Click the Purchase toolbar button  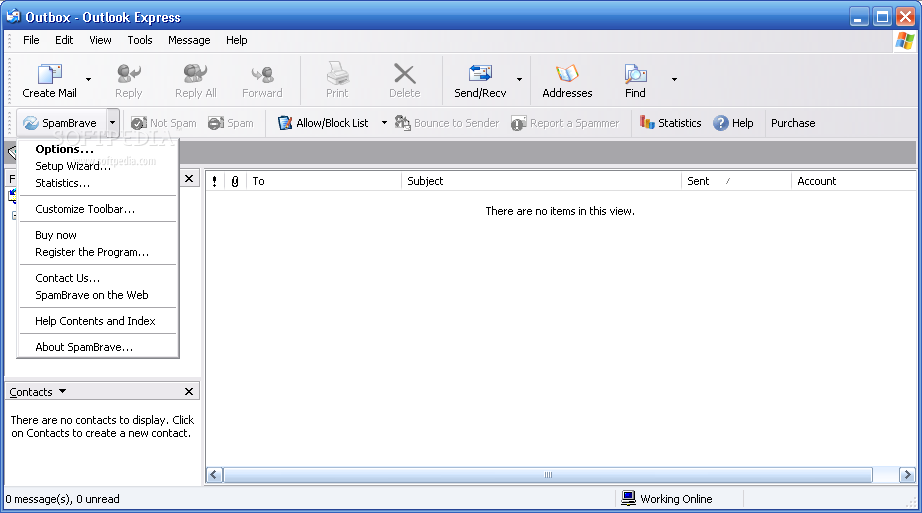pyautogui.click(x=793, y=123)
